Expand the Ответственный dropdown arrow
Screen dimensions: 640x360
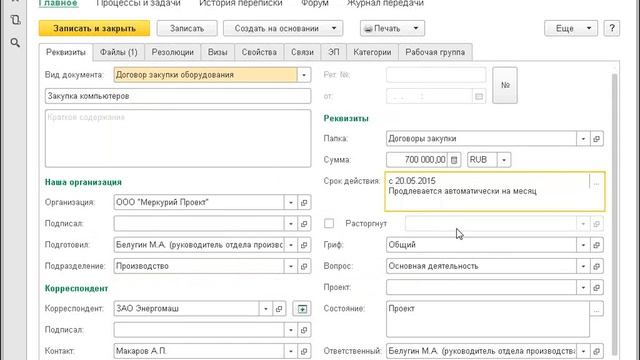(583, 351)
